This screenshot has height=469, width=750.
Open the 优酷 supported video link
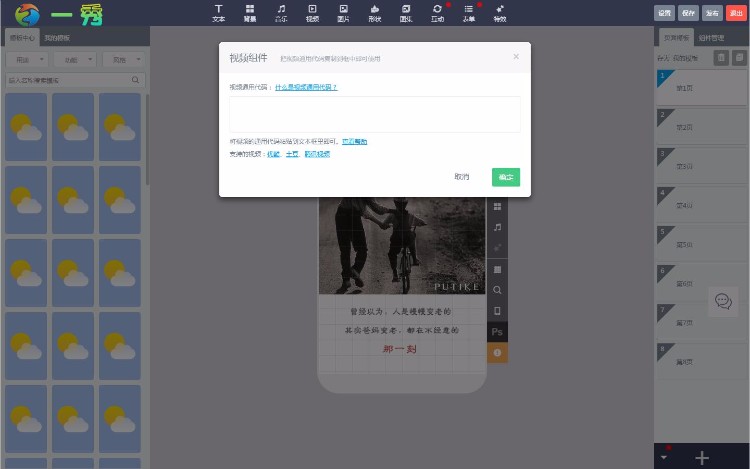[x=273, y=154]
